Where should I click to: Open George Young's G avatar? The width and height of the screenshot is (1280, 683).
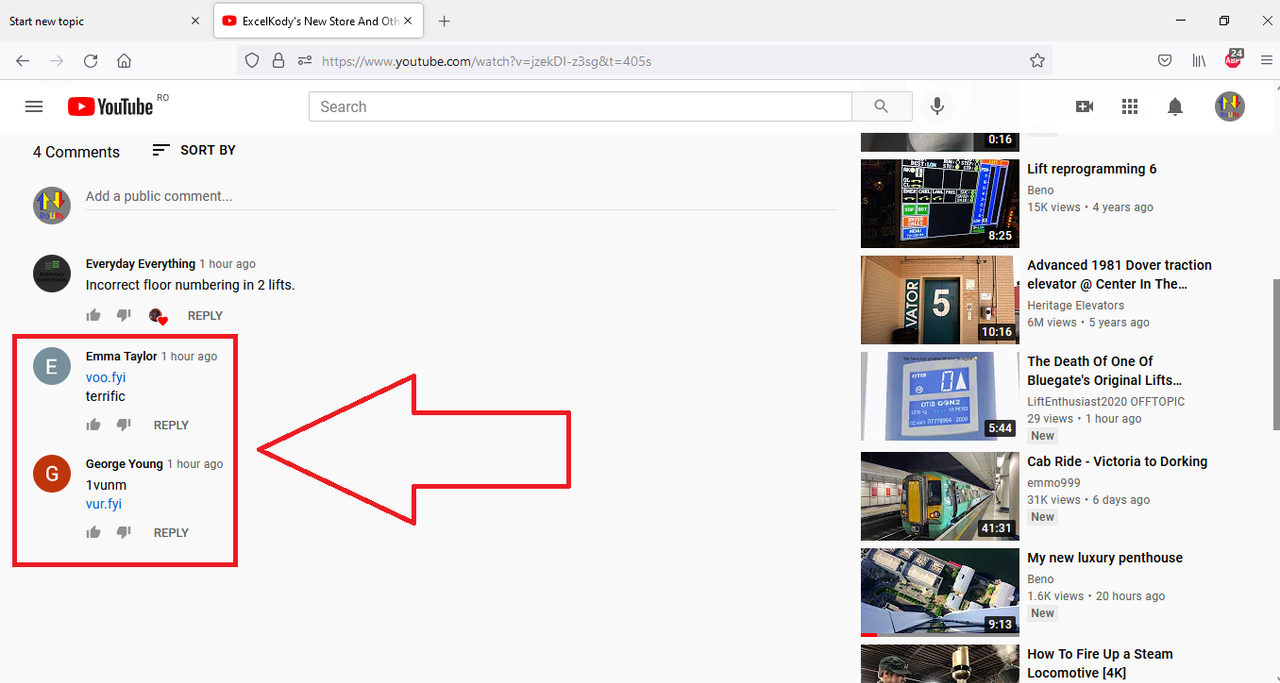pyautogui.click(x=52, y=474)
